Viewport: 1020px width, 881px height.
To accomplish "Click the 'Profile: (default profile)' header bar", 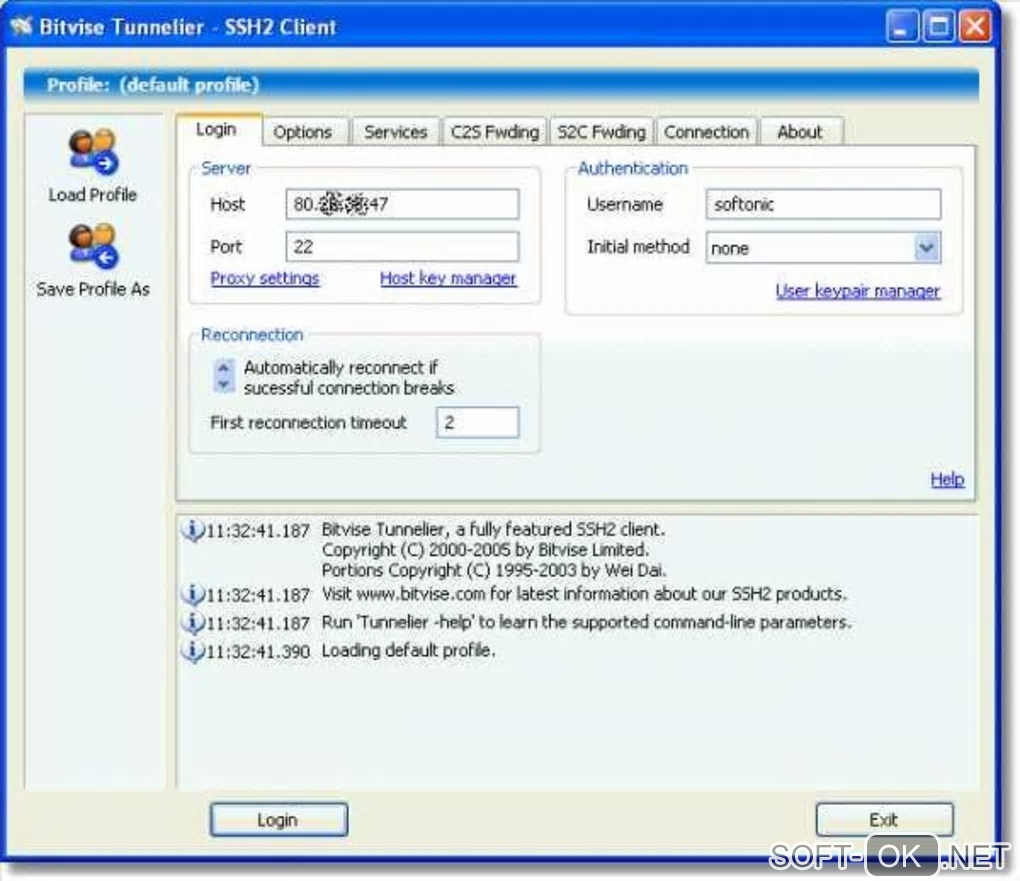I will (501, 85).
